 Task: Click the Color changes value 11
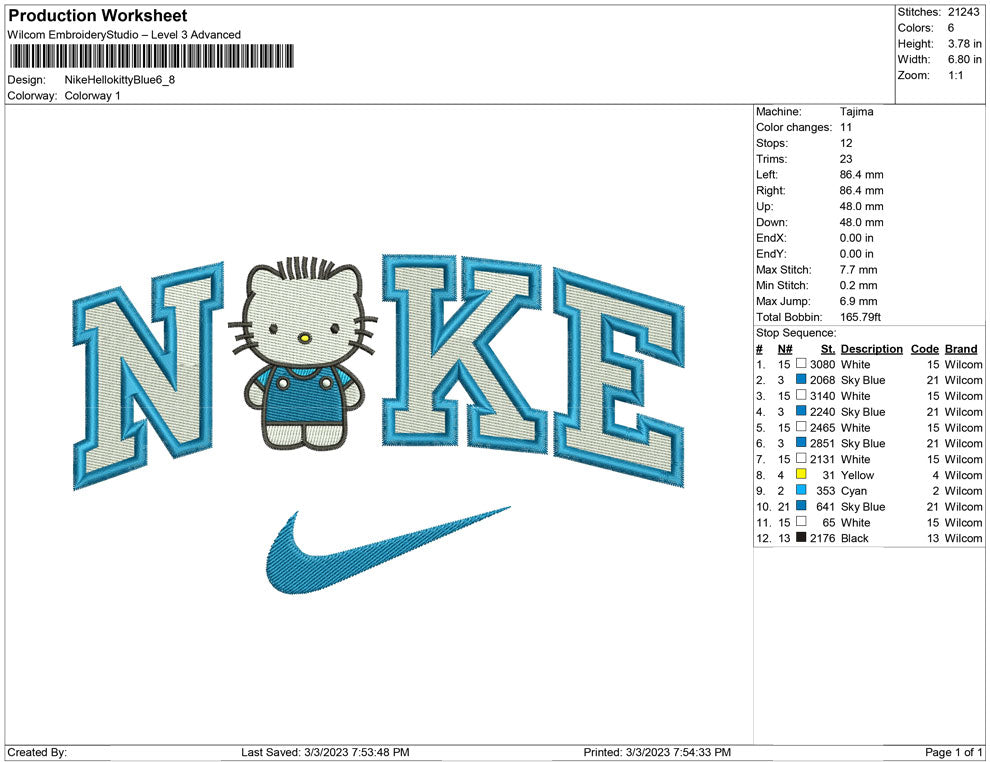[x=845, y=128]
